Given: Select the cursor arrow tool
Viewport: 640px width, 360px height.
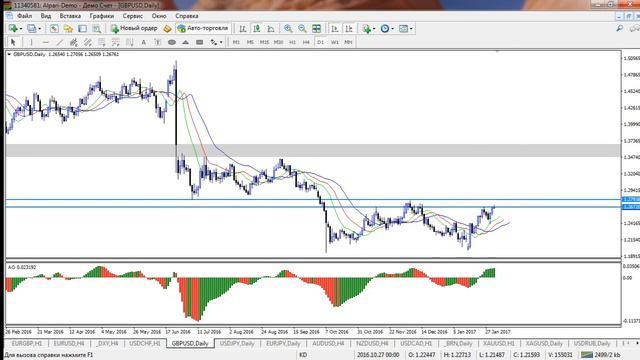Looking at the screenshot, I should 13,42.
